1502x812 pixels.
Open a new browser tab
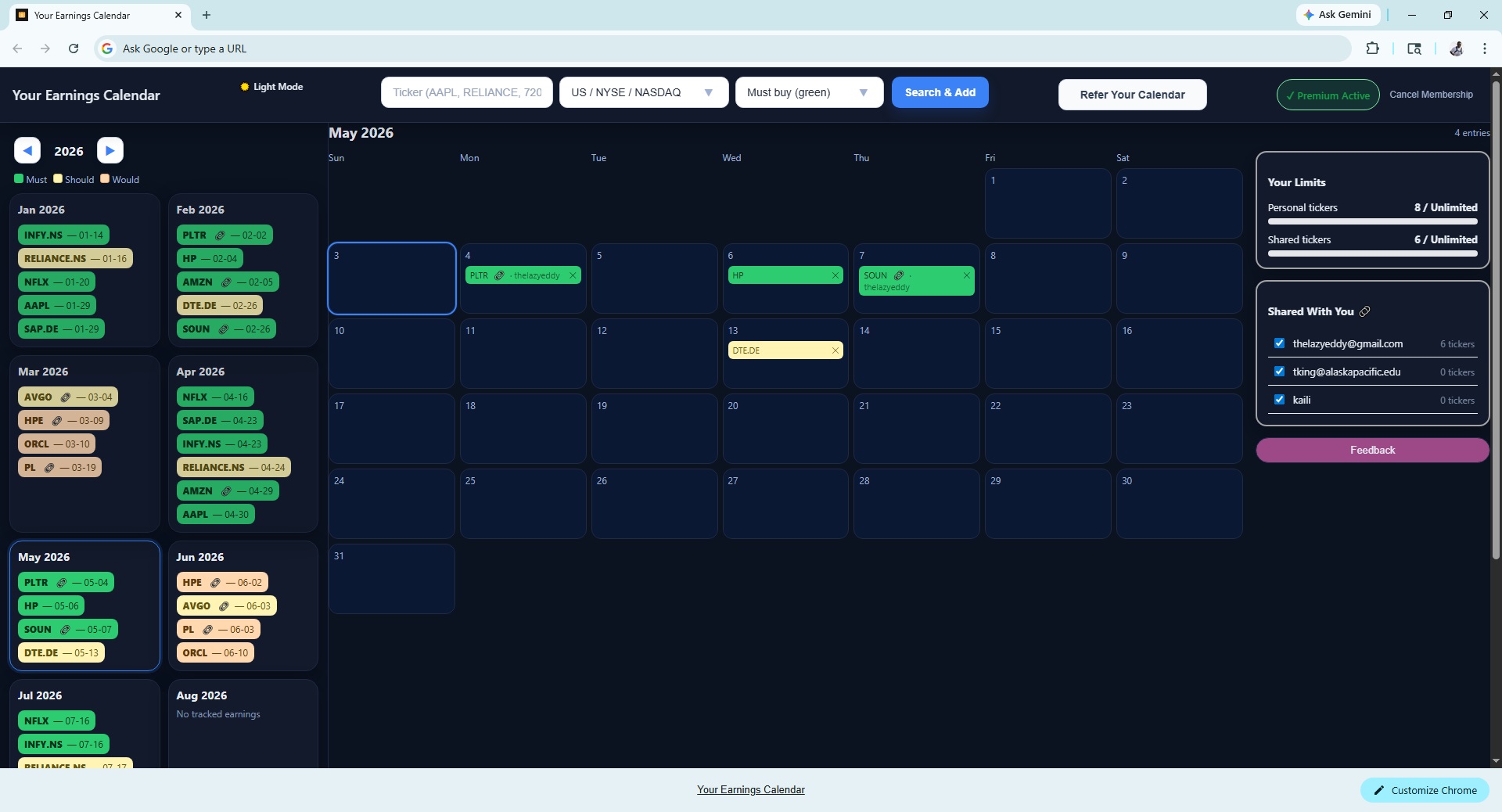coord(207,15)
